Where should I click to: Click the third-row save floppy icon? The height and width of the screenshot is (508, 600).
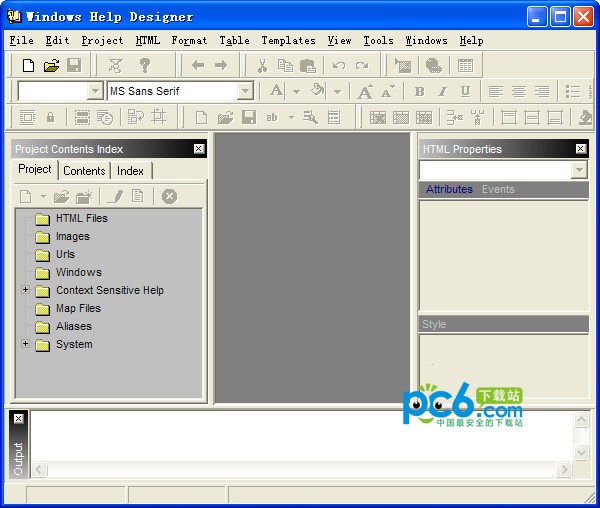[249, 117]
